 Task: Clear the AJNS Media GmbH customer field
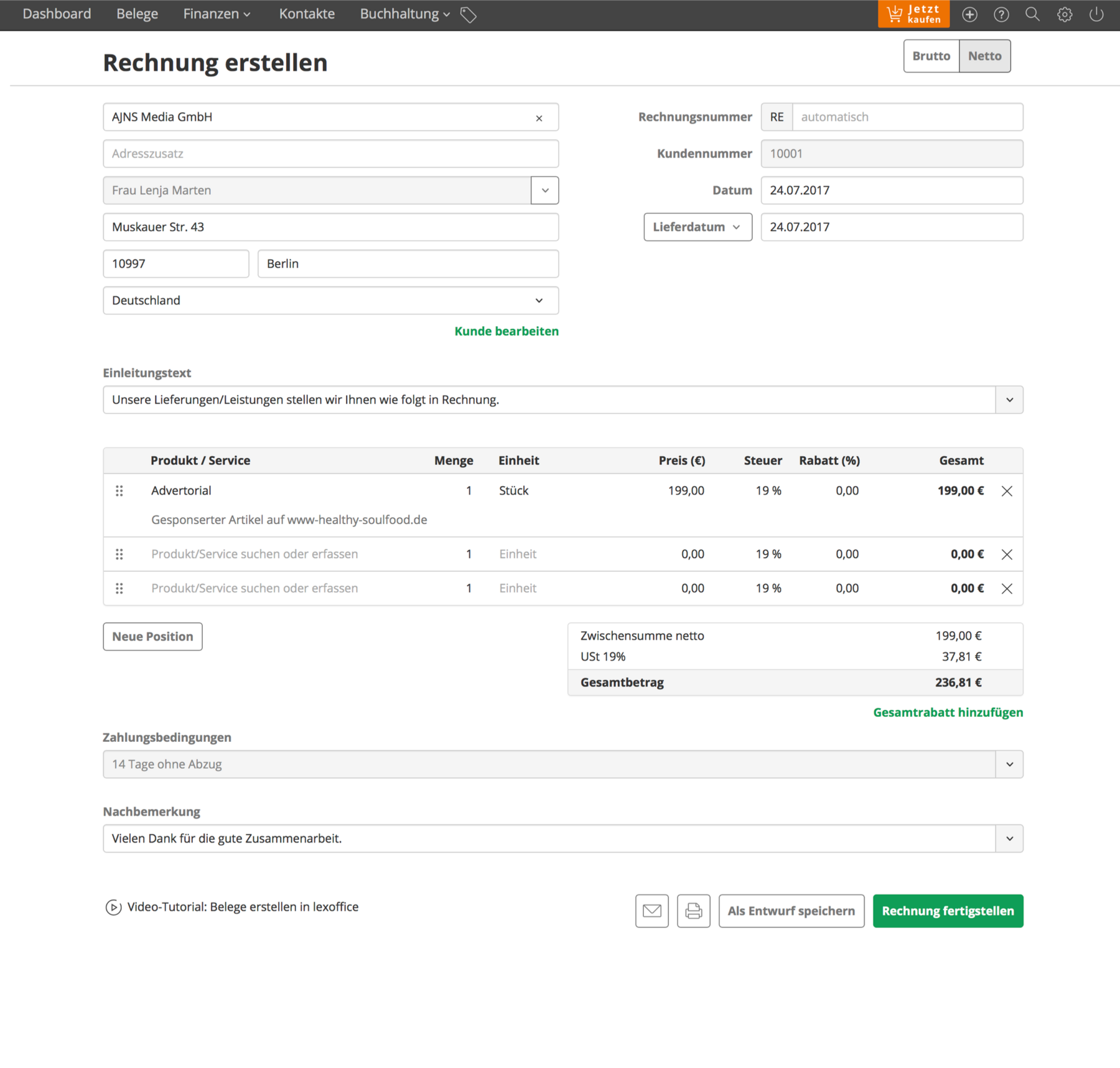click(x=539, y=118)
